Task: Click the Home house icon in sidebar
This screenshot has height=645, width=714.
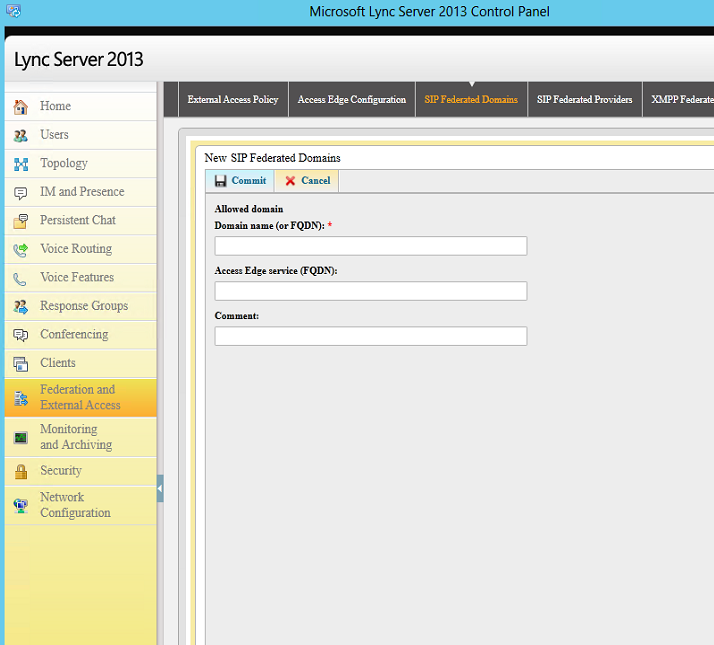Action: pyautogui.click(x=20, y=107)
